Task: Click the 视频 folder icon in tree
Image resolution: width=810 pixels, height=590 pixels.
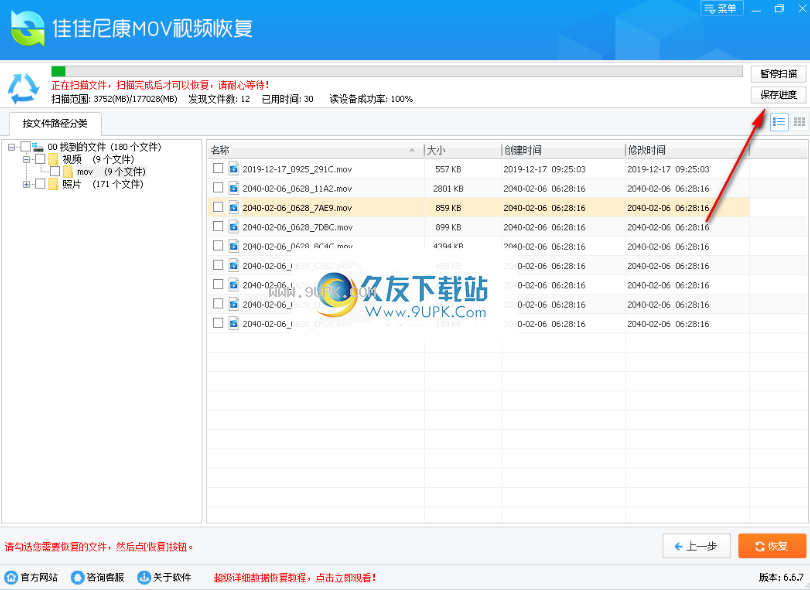Action: pyautogui.click(x=53, y=159)
